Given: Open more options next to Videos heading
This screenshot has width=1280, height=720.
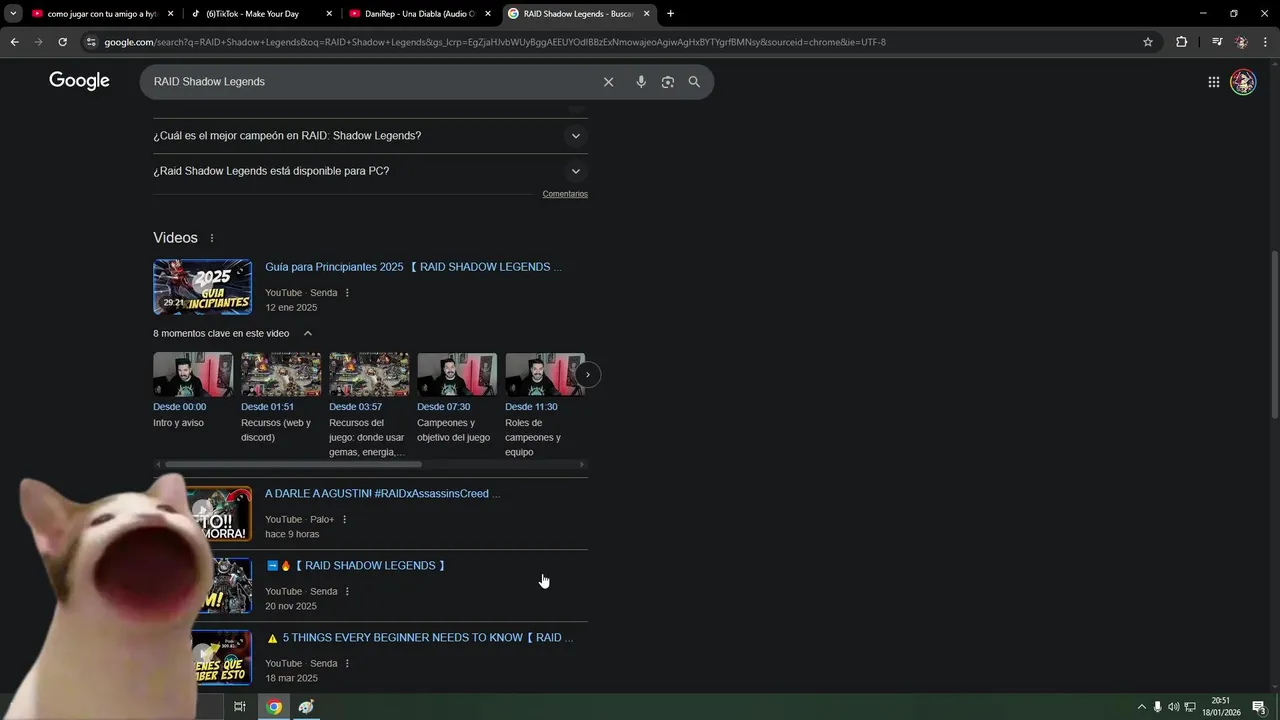Looking at the screenshot, I should (x=212, y=238).
